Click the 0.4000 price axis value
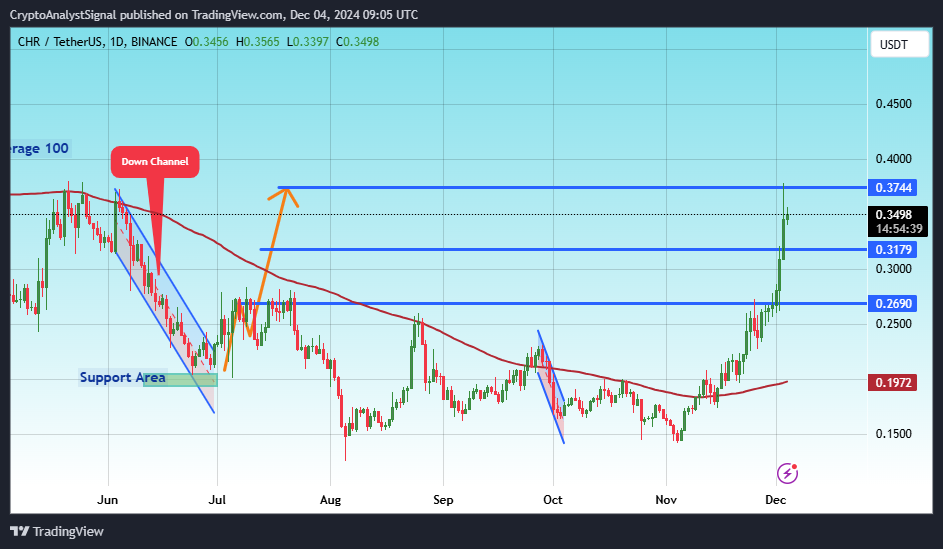943x549 pixels. (894, 159)
